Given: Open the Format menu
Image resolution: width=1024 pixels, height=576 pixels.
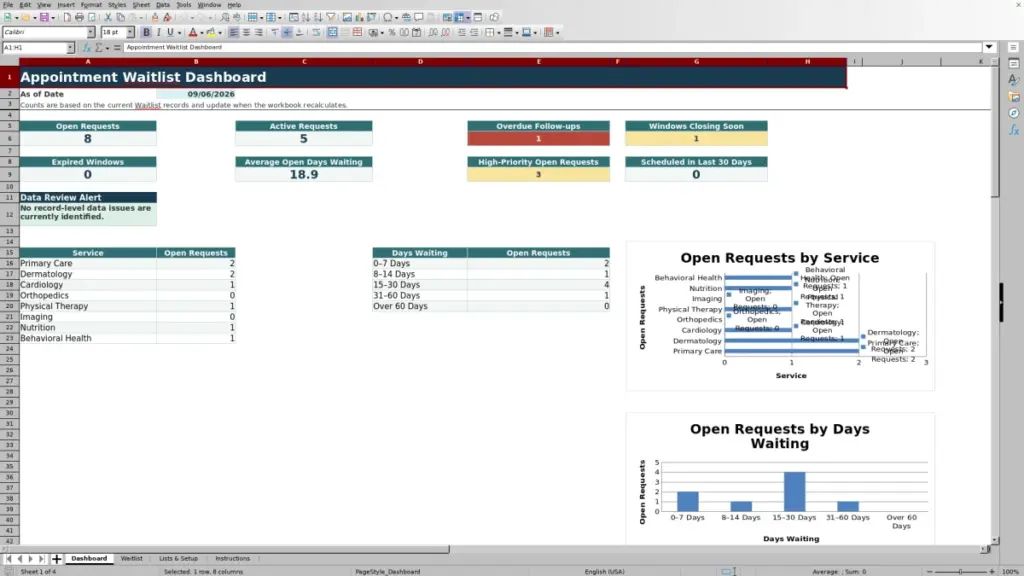Looking at the screenshot, I should click(x=91, y=5).
